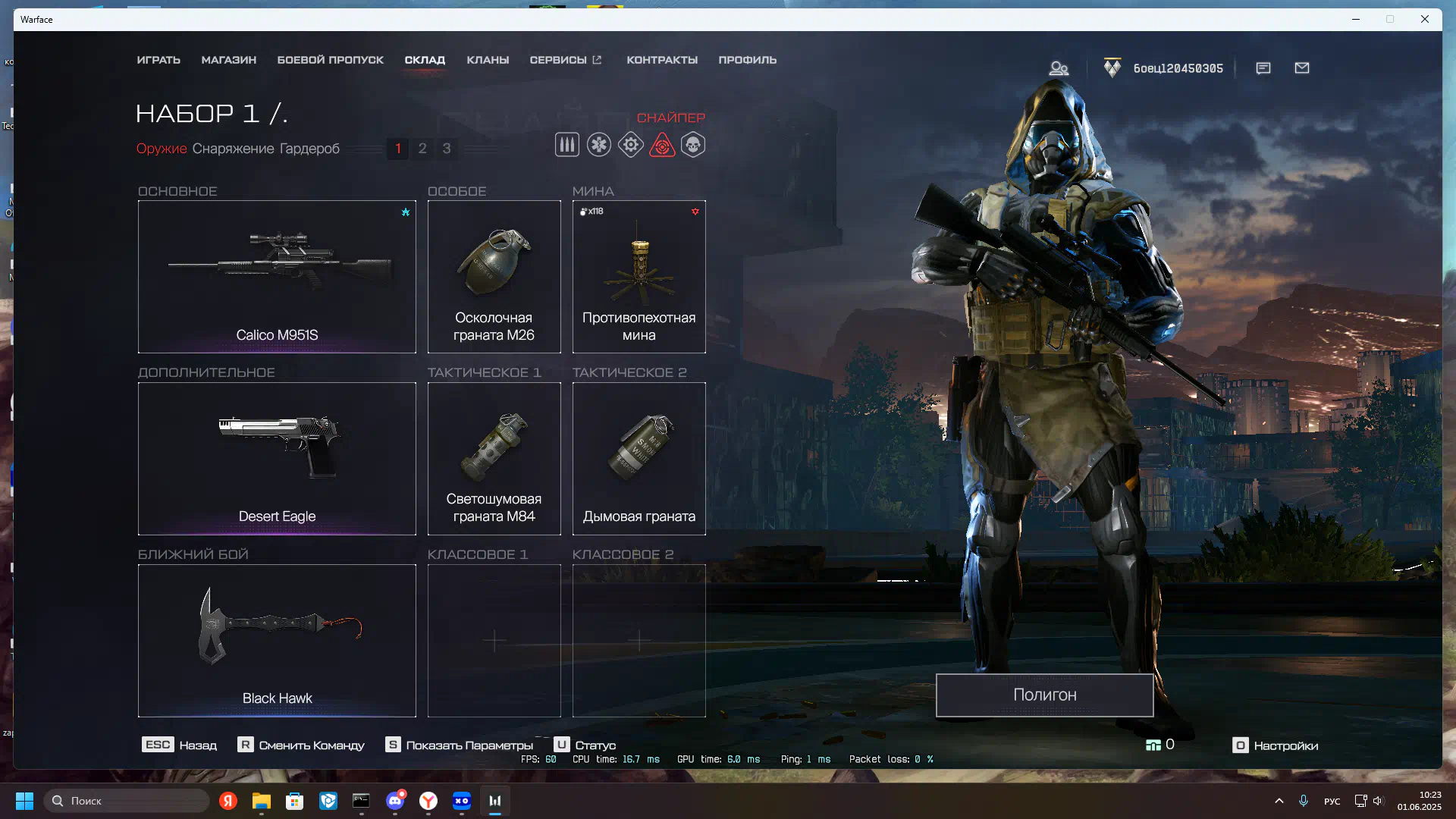The image size is (1456, 819).
Task: Open the Windows Start menu
Action: pos(24,801)
